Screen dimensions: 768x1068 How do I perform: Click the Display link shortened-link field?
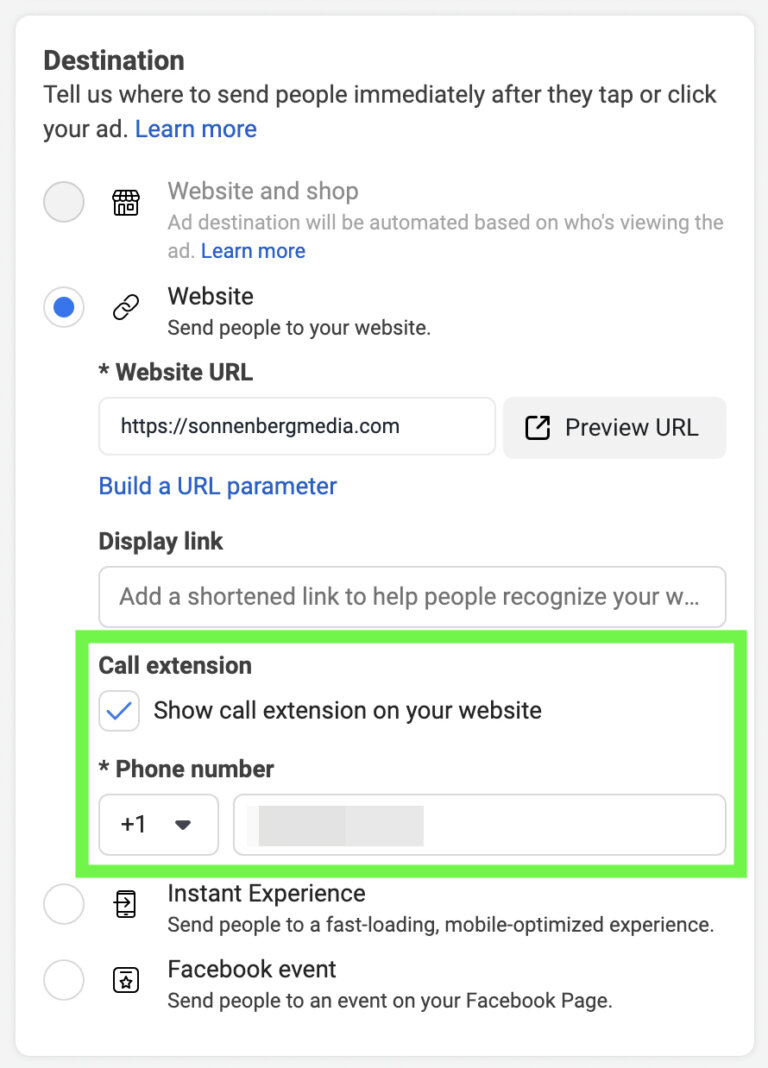tap(412, 597)
